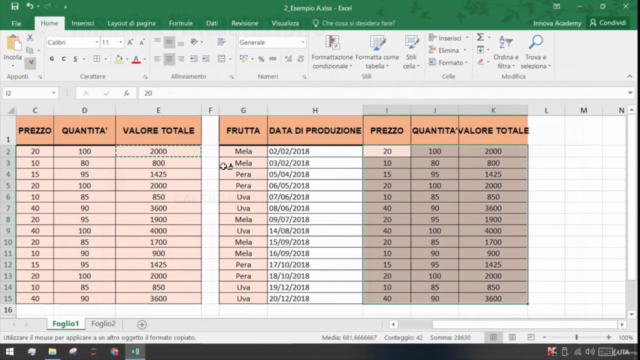
Task: Switch to the Formule tab
Action: 181,23
